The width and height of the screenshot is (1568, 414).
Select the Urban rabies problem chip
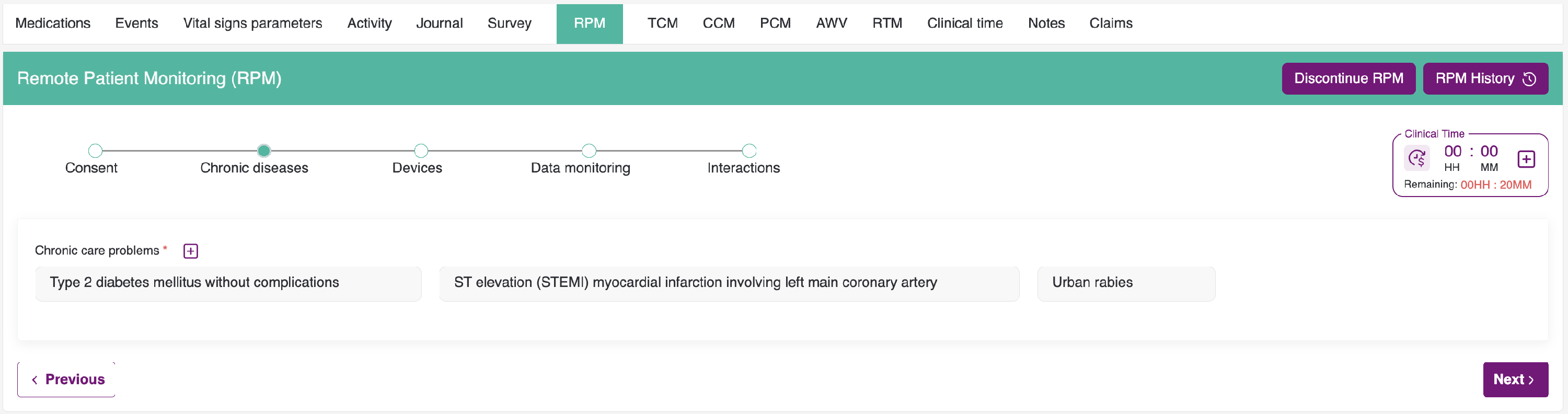[x=1125, y=283]
